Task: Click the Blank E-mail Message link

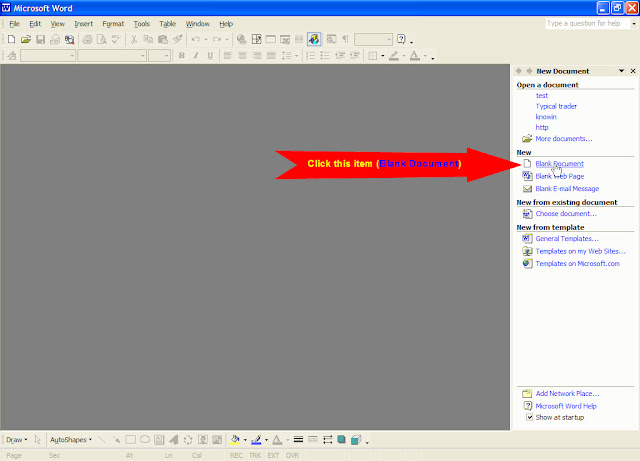Action: click(567, 189)
